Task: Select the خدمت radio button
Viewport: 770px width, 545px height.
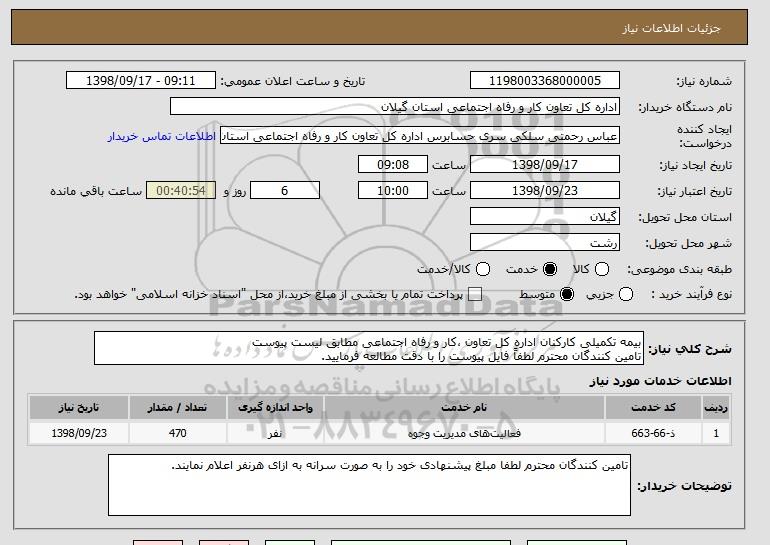Action: pos(550,269)
